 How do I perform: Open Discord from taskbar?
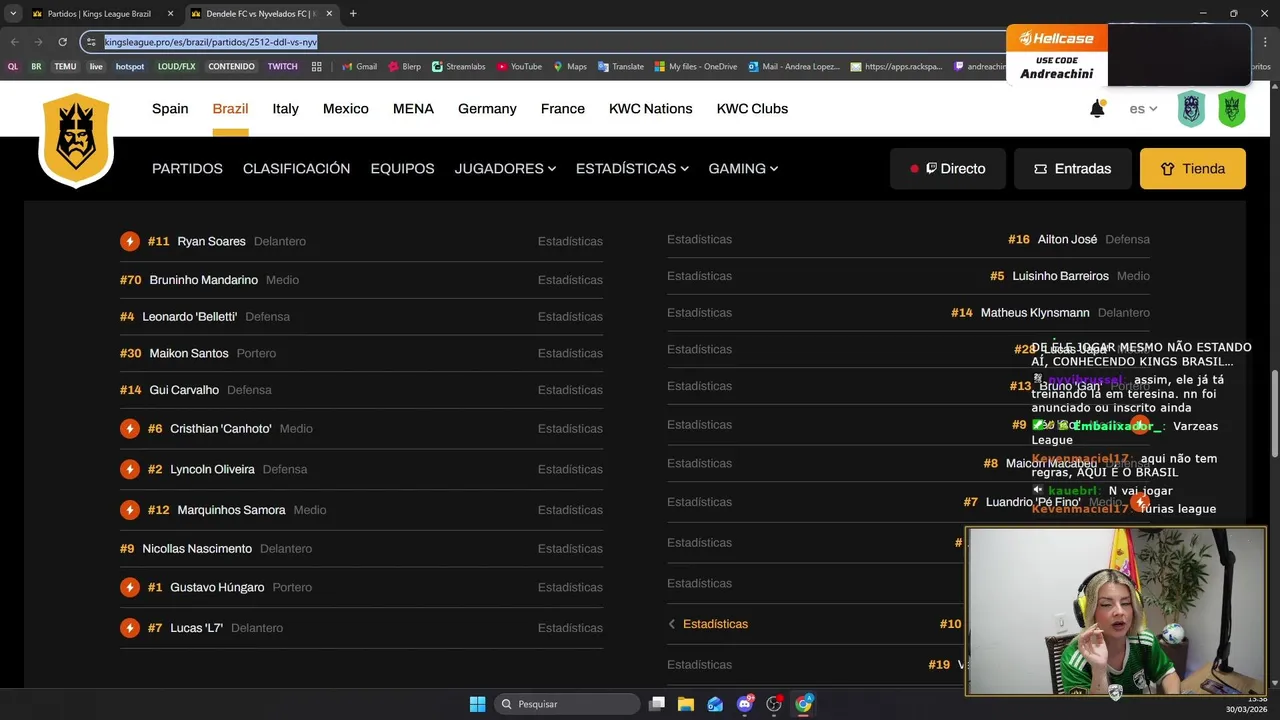744,704
